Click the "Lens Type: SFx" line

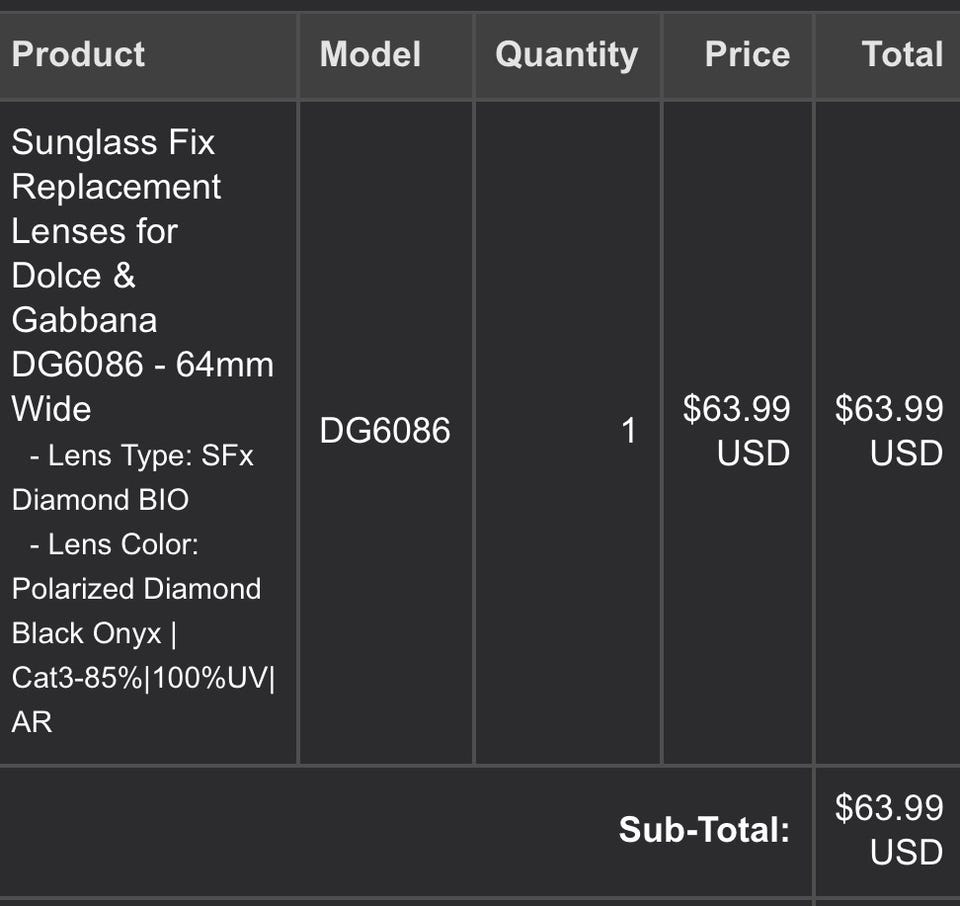pos(142,456)
